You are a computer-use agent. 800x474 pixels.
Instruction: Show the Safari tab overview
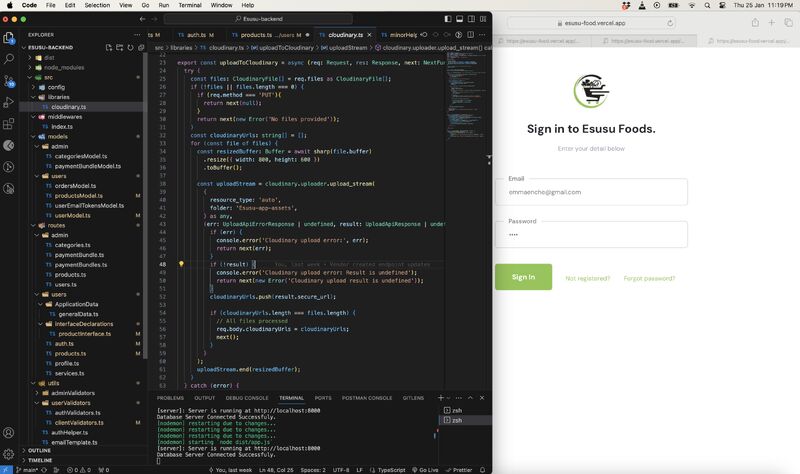click(788, 22)
